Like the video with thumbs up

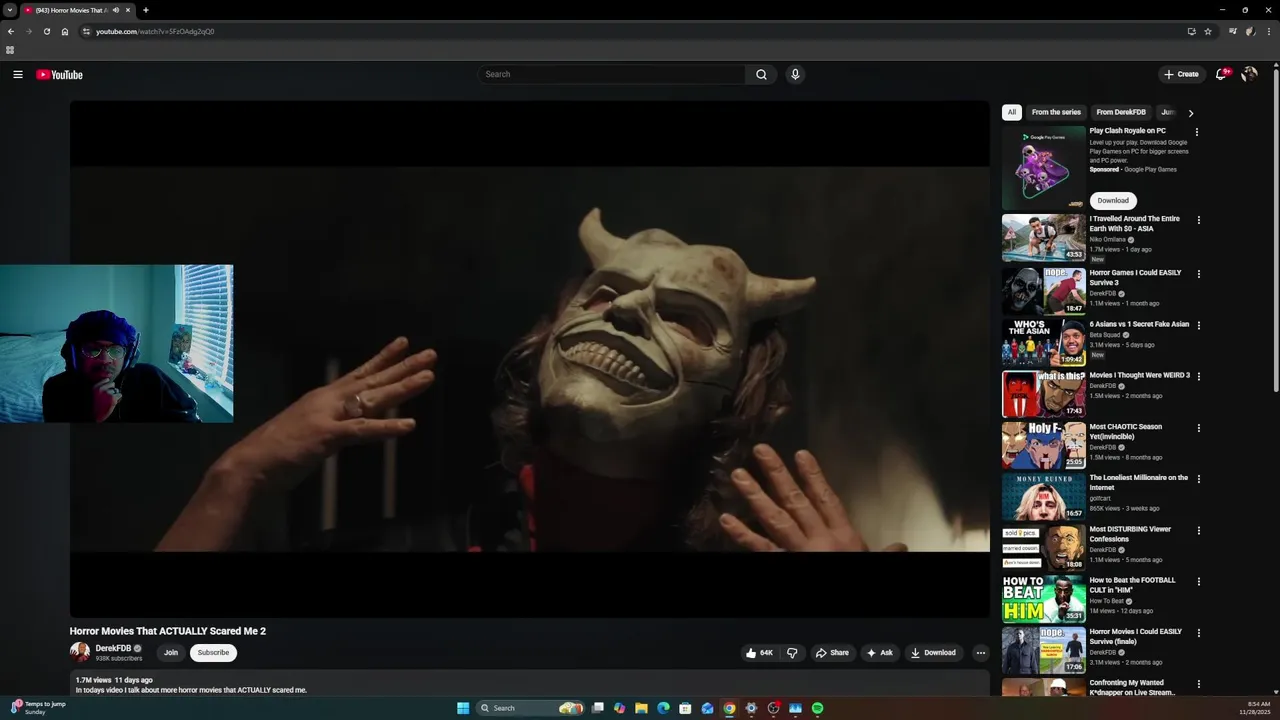point(759,653)
